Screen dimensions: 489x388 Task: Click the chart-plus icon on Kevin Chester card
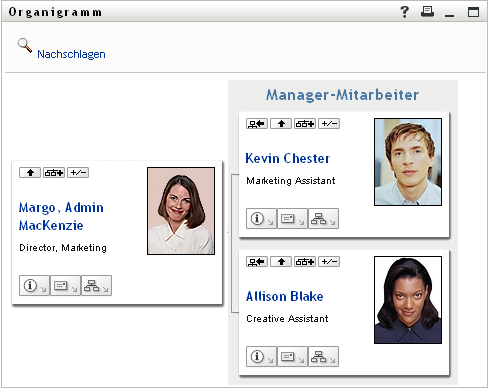[x=305, y=124]
